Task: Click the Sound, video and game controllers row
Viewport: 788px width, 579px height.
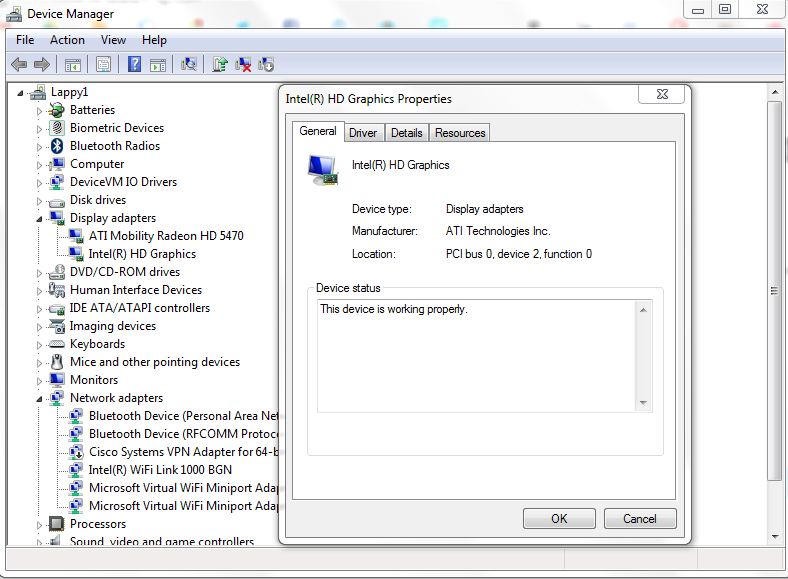Action: (x=162, y=541)
